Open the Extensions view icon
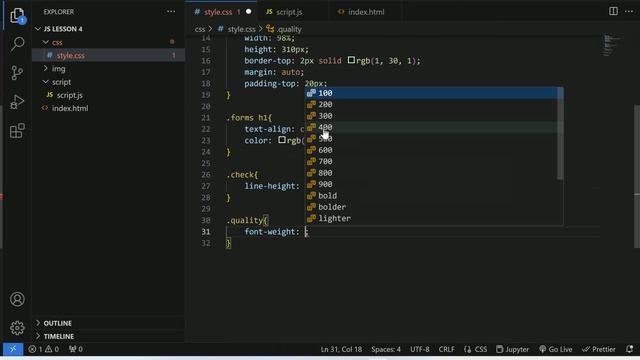The height and width of the screenshot is (360, 640). pos(17,131)
